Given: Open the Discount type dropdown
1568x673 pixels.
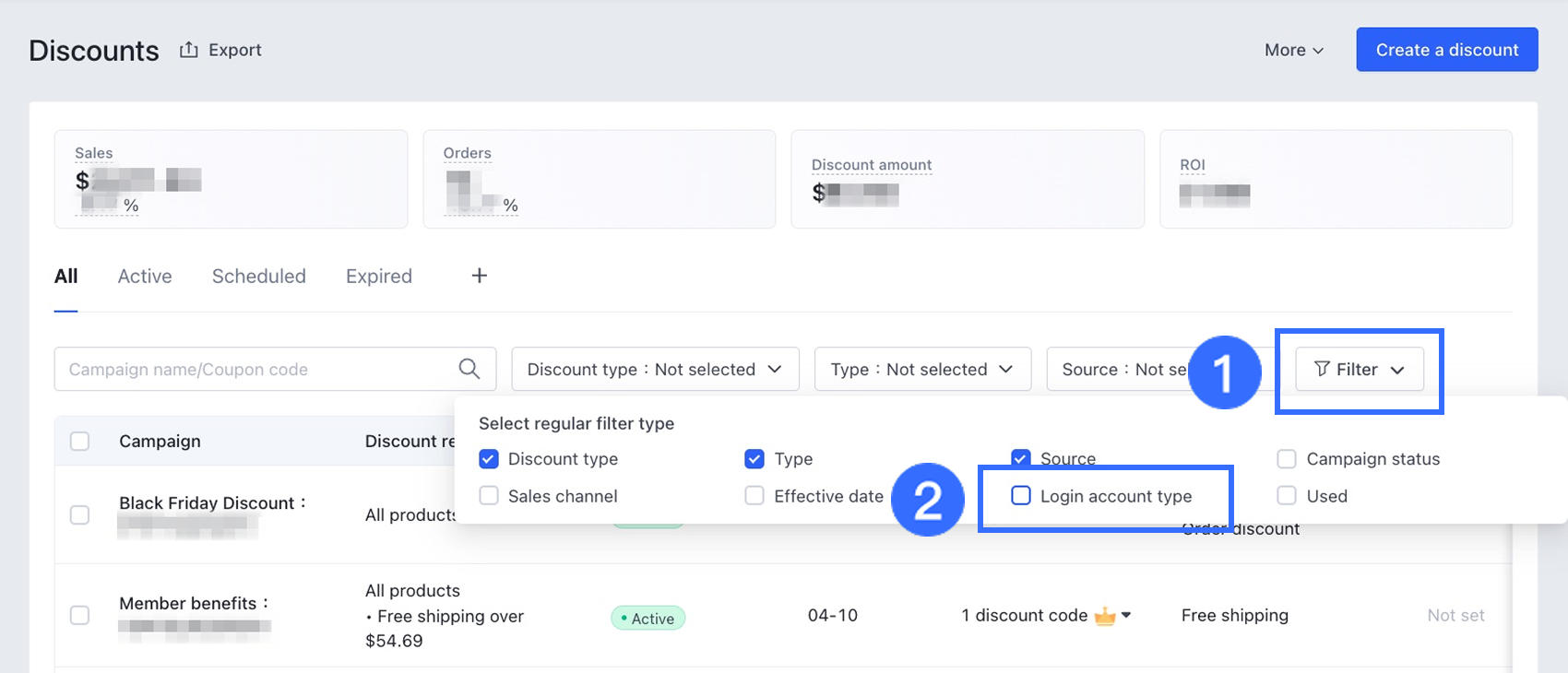Looking at the screenshot, I should click(x=655, y=369).
